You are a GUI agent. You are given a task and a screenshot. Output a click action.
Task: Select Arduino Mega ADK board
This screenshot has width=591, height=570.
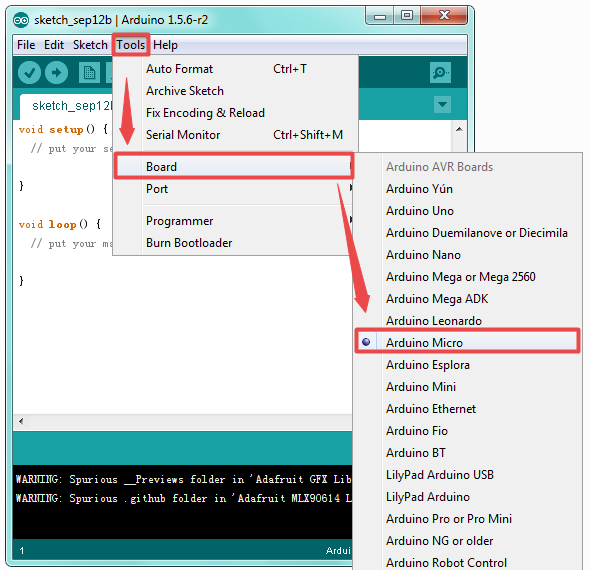pos(467,299)
